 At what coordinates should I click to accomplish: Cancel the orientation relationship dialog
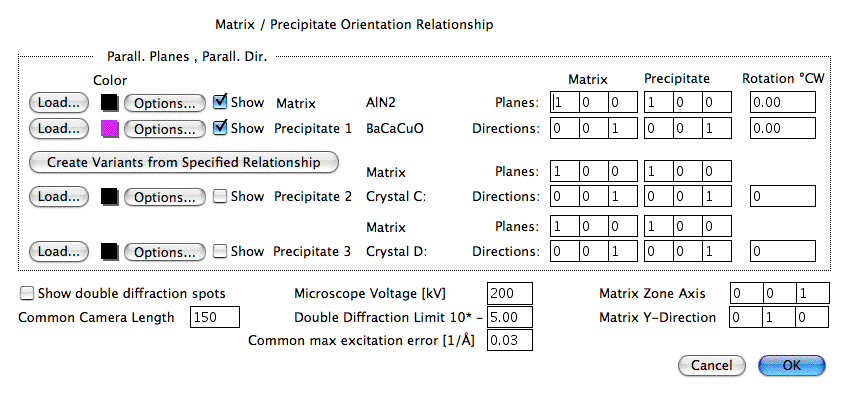(x=711, y=366)
